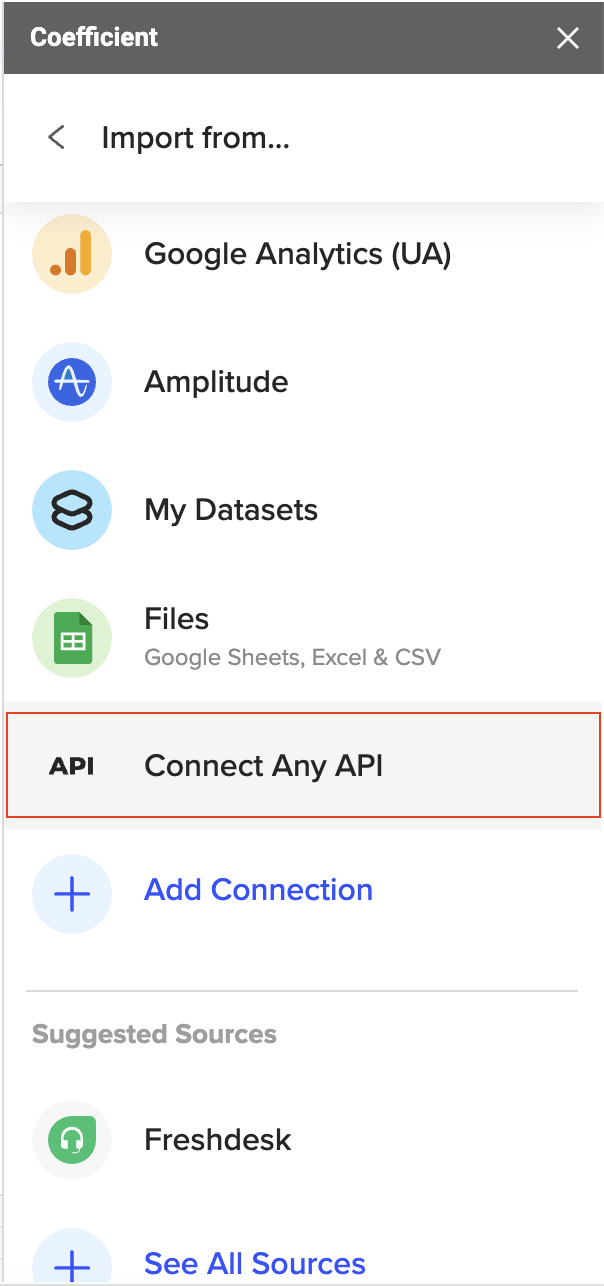Click the 'Google Sheets, Excel & CSV' subtitle
Image resolution: width=604 pixels, height=1286 pixels.
[292, 658]
